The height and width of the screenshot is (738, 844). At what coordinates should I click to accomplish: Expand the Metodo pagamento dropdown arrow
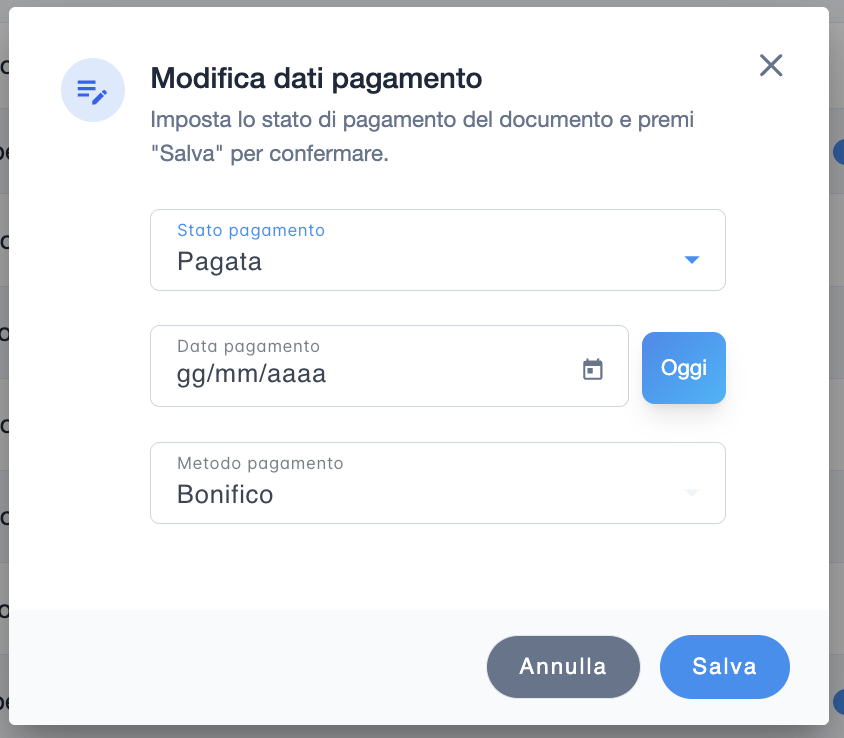pyautogui.click(x=691, y=493)
